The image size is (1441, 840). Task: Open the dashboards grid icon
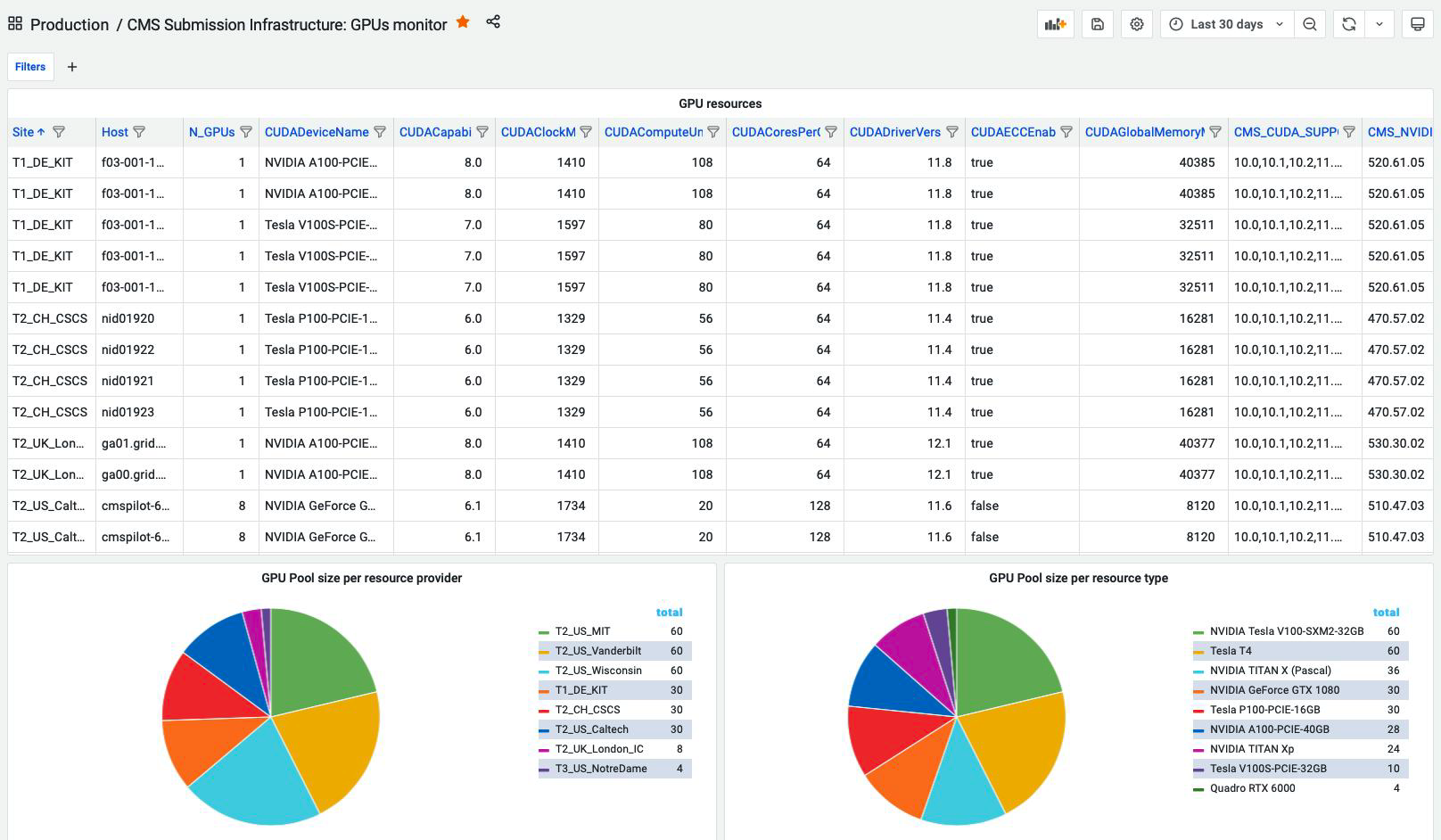[x=15, y=24]
